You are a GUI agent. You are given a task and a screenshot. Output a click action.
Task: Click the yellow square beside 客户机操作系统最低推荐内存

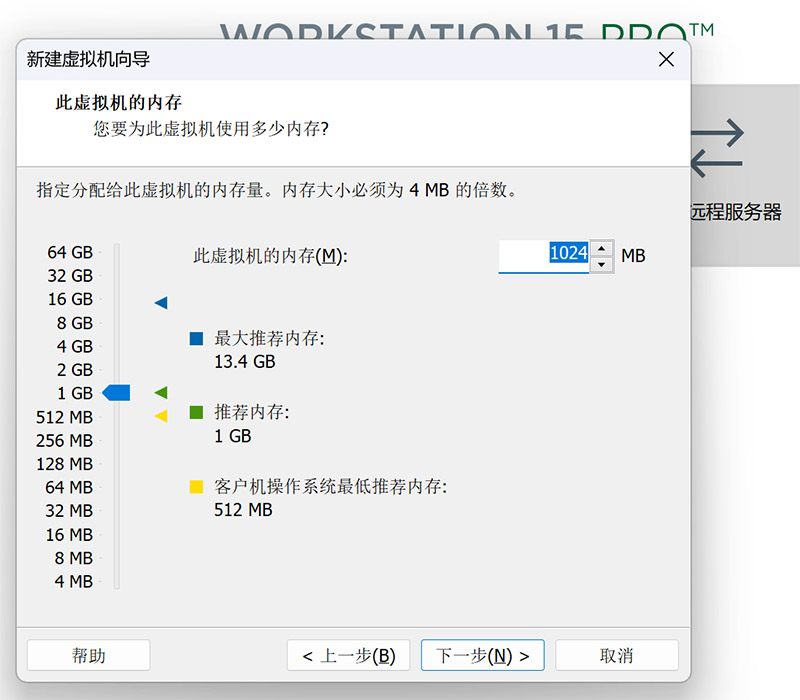196,485
